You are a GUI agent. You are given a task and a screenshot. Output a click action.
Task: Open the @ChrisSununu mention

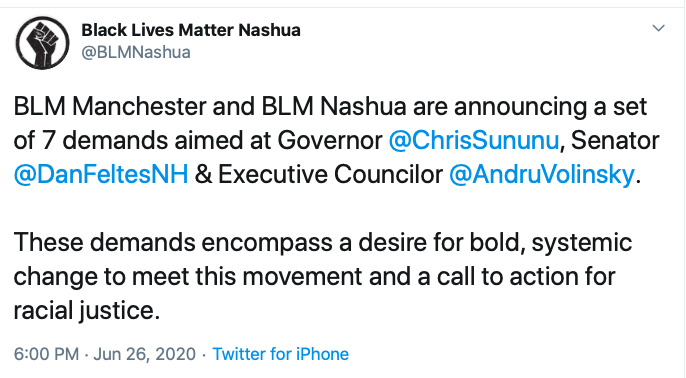point(474,140)
